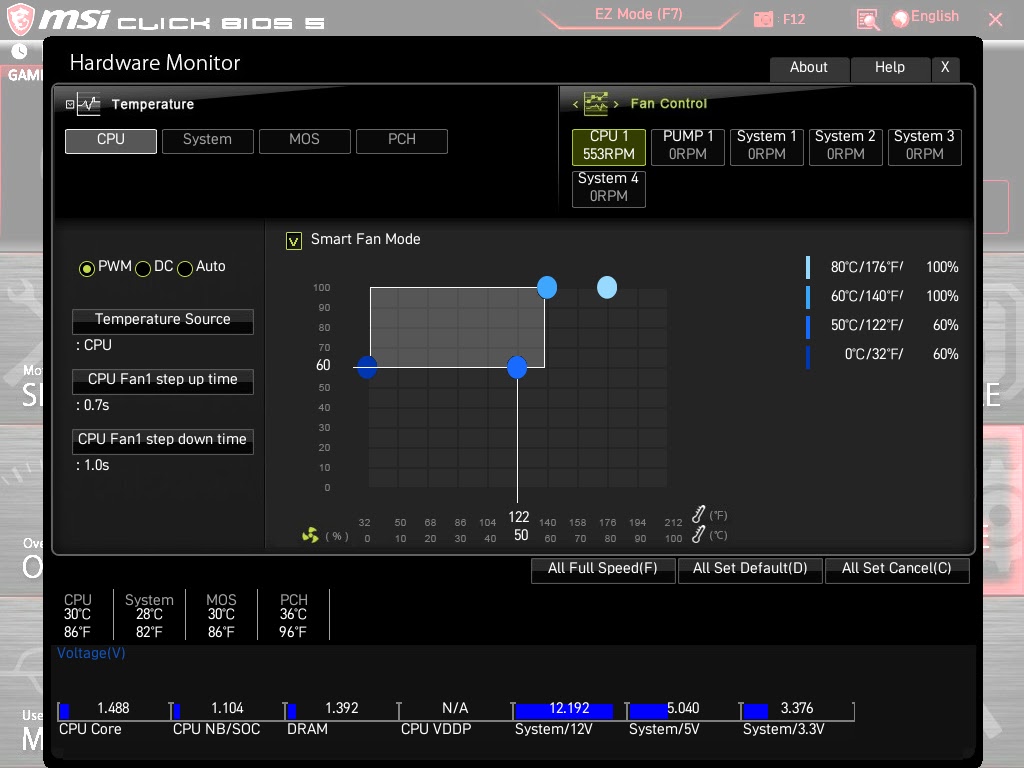1024x768 pixels.
Task: Click the language globe icon
Action: click(900, 19)
